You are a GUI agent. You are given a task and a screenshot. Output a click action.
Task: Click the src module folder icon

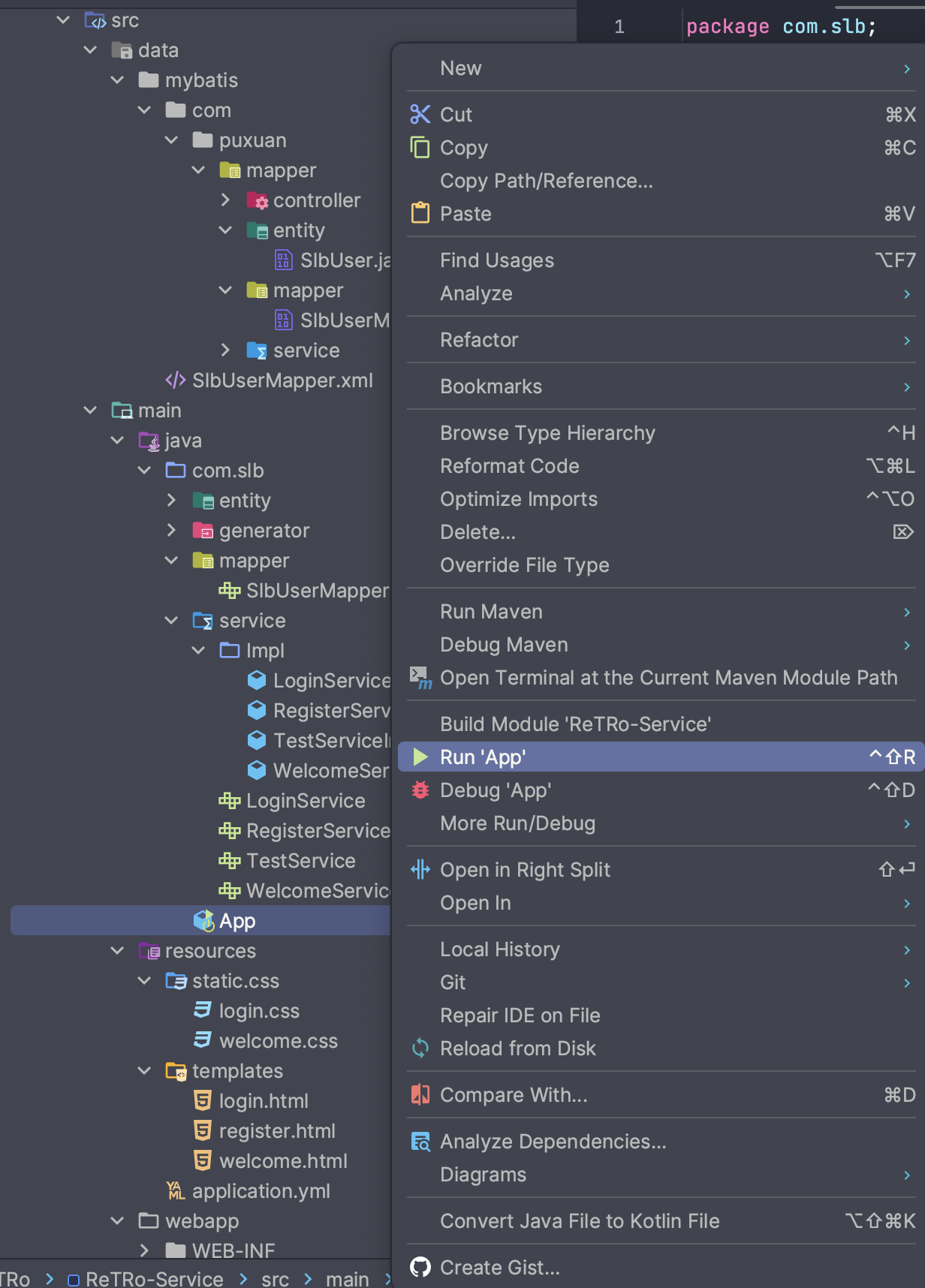click(95, 20)
